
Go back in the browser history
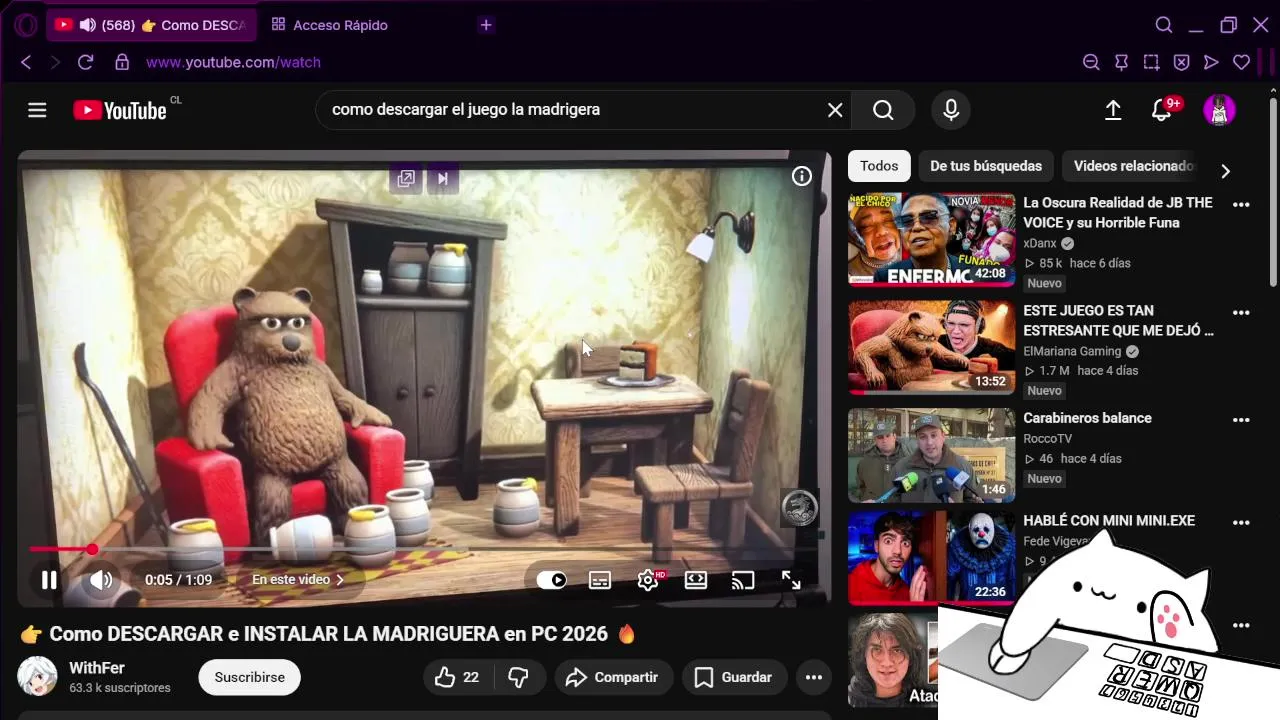coord(26,62)
